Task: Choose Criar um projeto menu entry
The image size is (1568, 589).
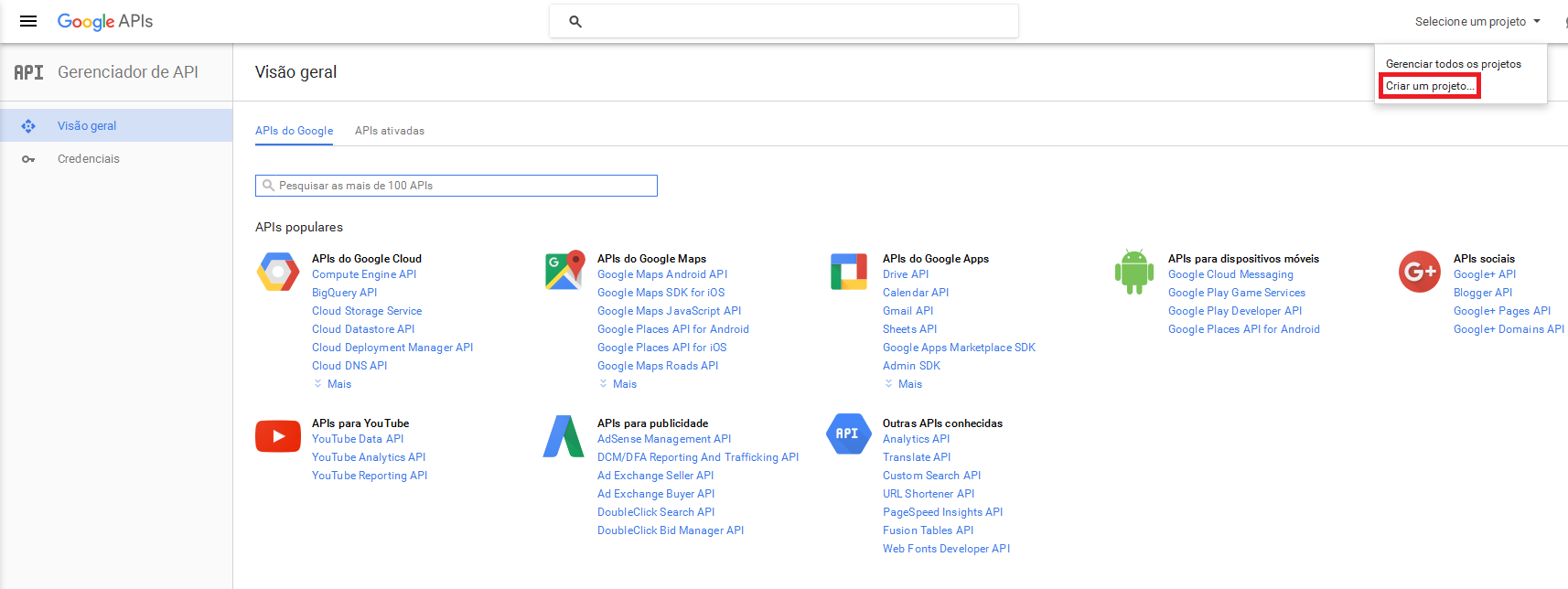Action: coord(1429,86)
